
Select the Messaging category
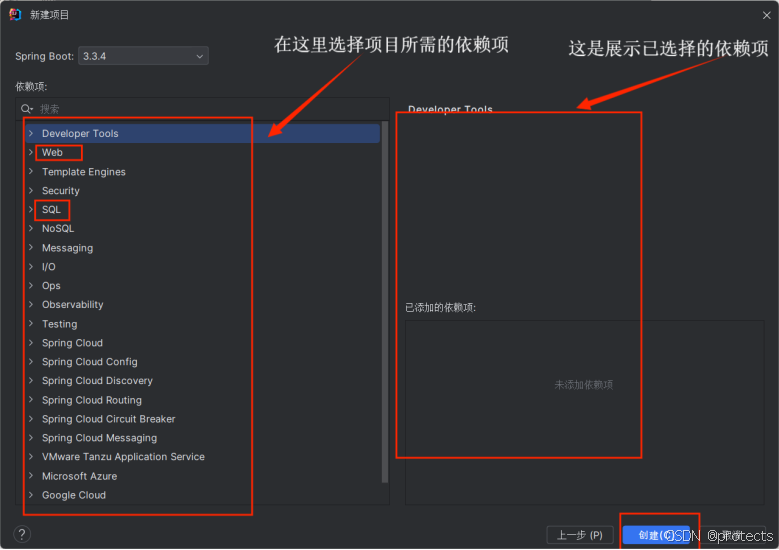pos(67,248)
